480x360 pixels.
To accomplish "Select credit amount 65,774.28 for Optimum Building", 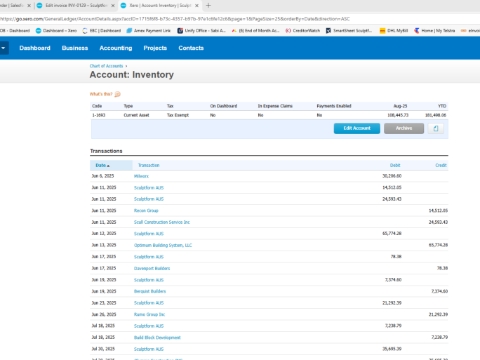I will pyautogui.click(x=438, y=245).
